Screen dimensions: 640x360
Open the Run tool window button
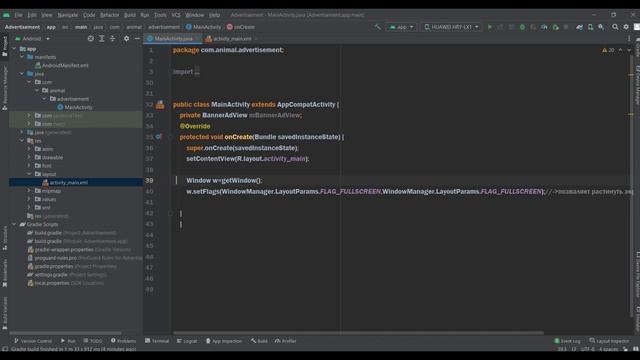[x=68, y=341]
